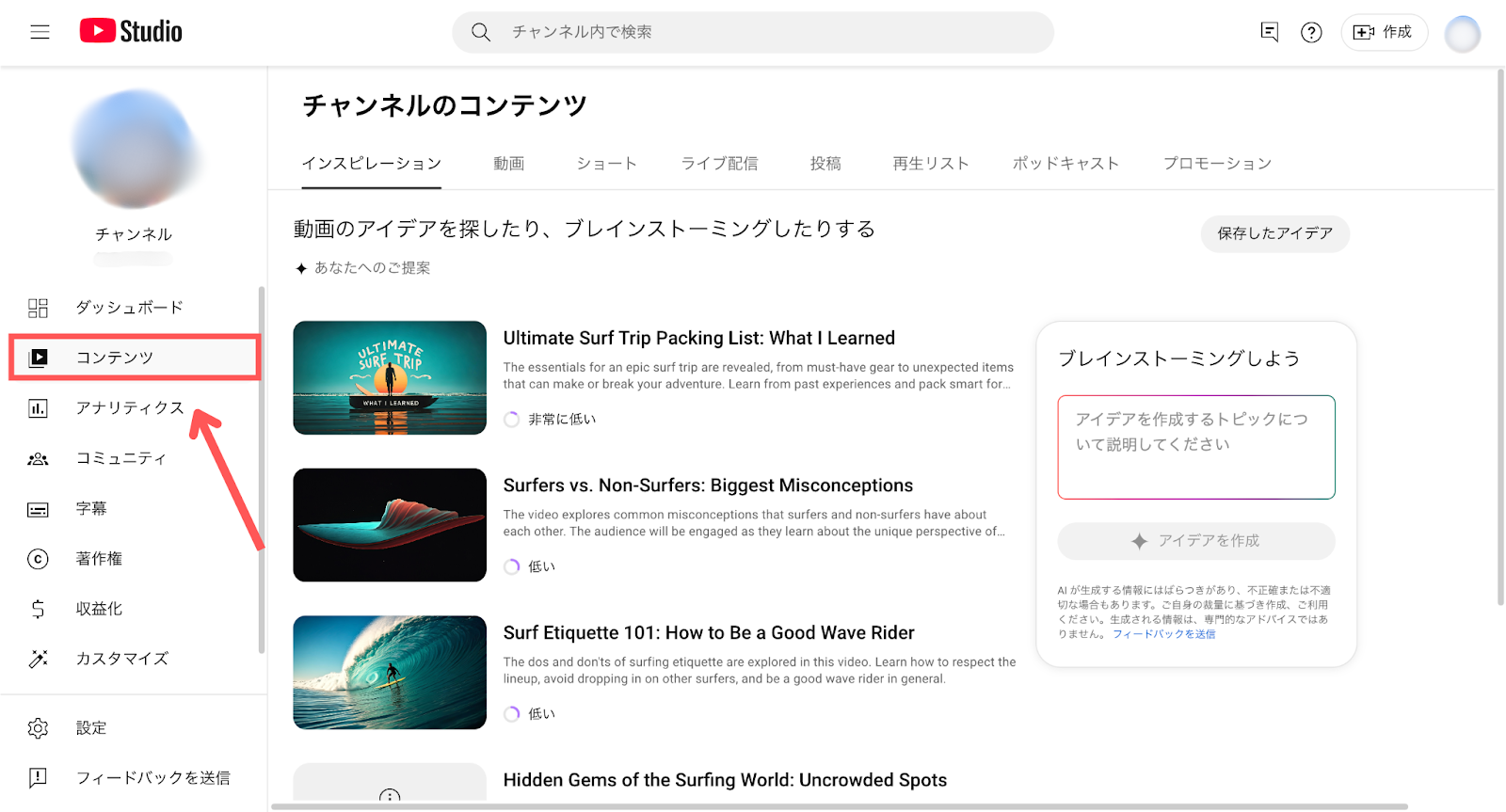Click the 低い indicator under Surfers vs. Non-Surfers
Screen dimensions: 1506x812
point(530,566)
